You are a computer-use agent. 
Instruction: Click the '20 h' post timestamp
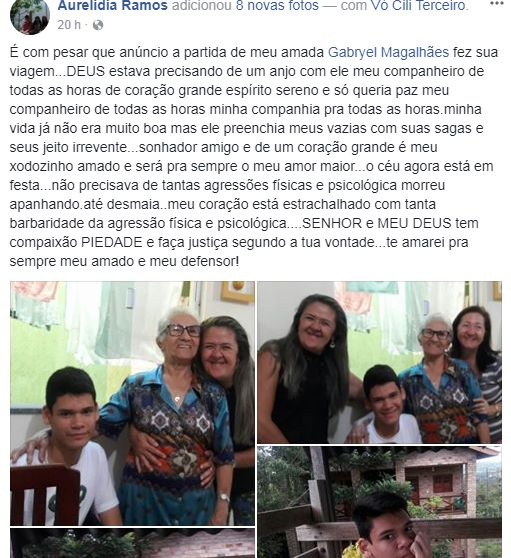[x=69, y=25]
